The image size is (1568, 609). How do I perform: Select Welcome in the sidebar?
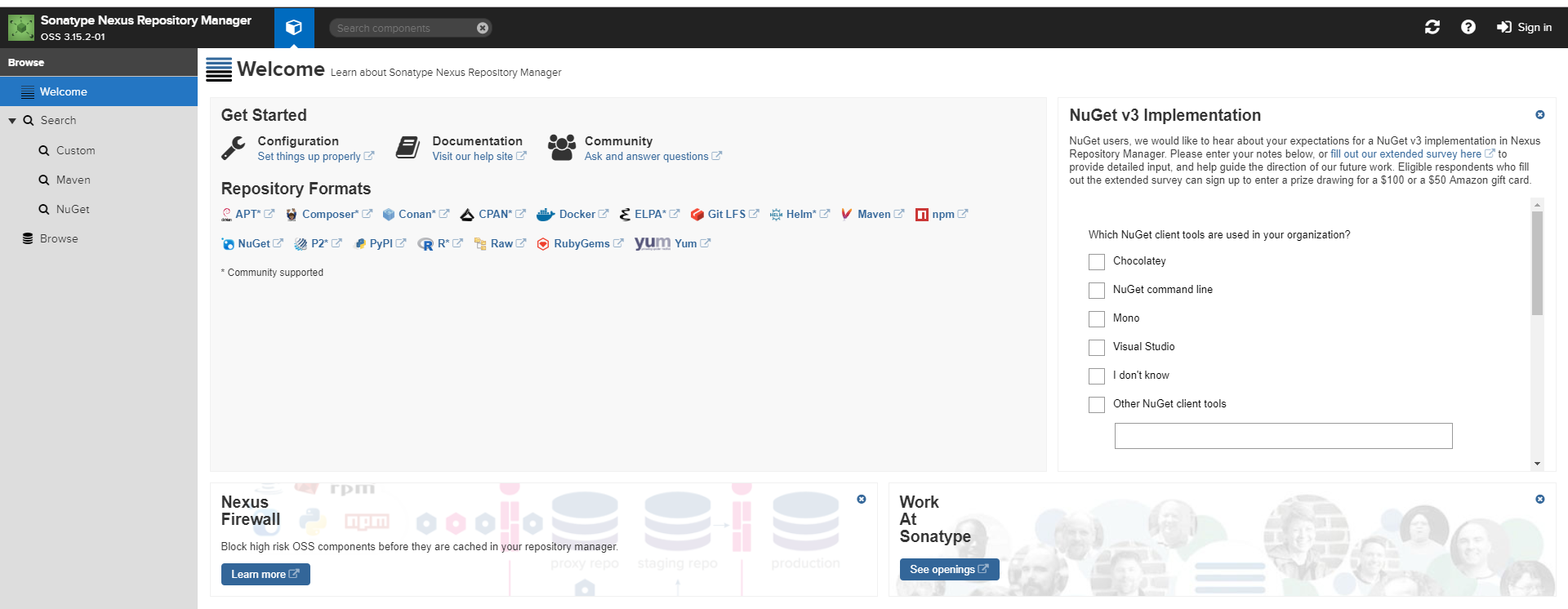click(x=99, y=91)
